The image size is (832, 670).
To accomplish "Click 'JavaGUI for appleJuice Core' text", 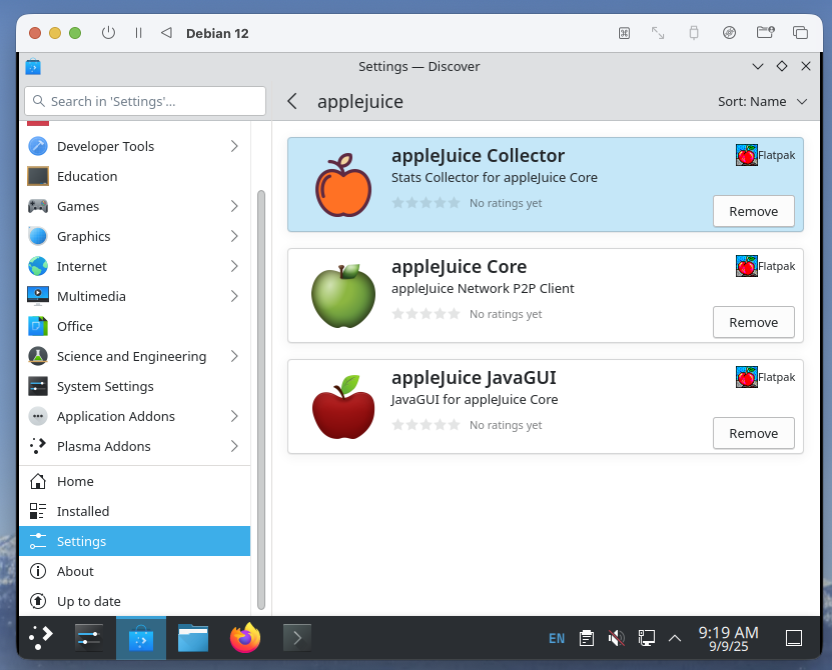I will 474,399.
